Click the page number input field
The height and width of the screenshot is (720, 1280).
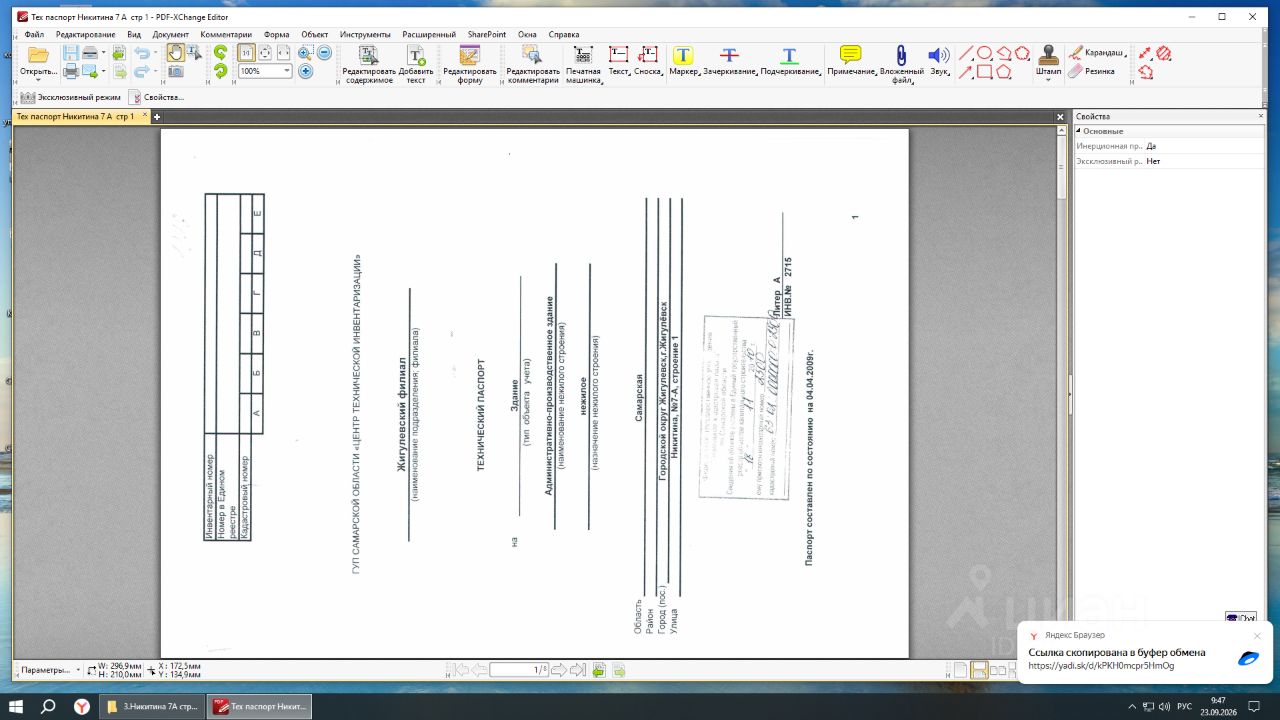click(x=519, y=670)
